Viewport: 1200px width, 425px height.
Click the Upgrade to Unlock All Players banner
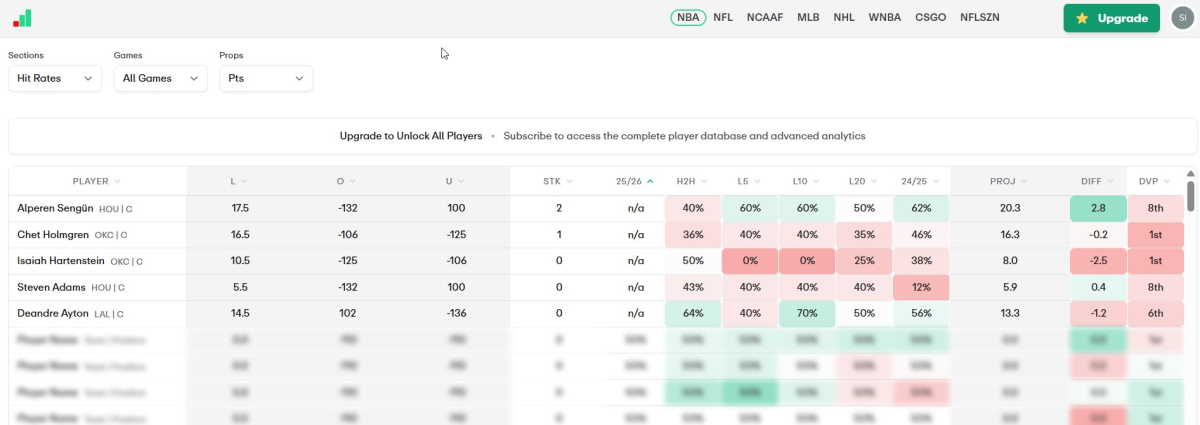[410, 136]
